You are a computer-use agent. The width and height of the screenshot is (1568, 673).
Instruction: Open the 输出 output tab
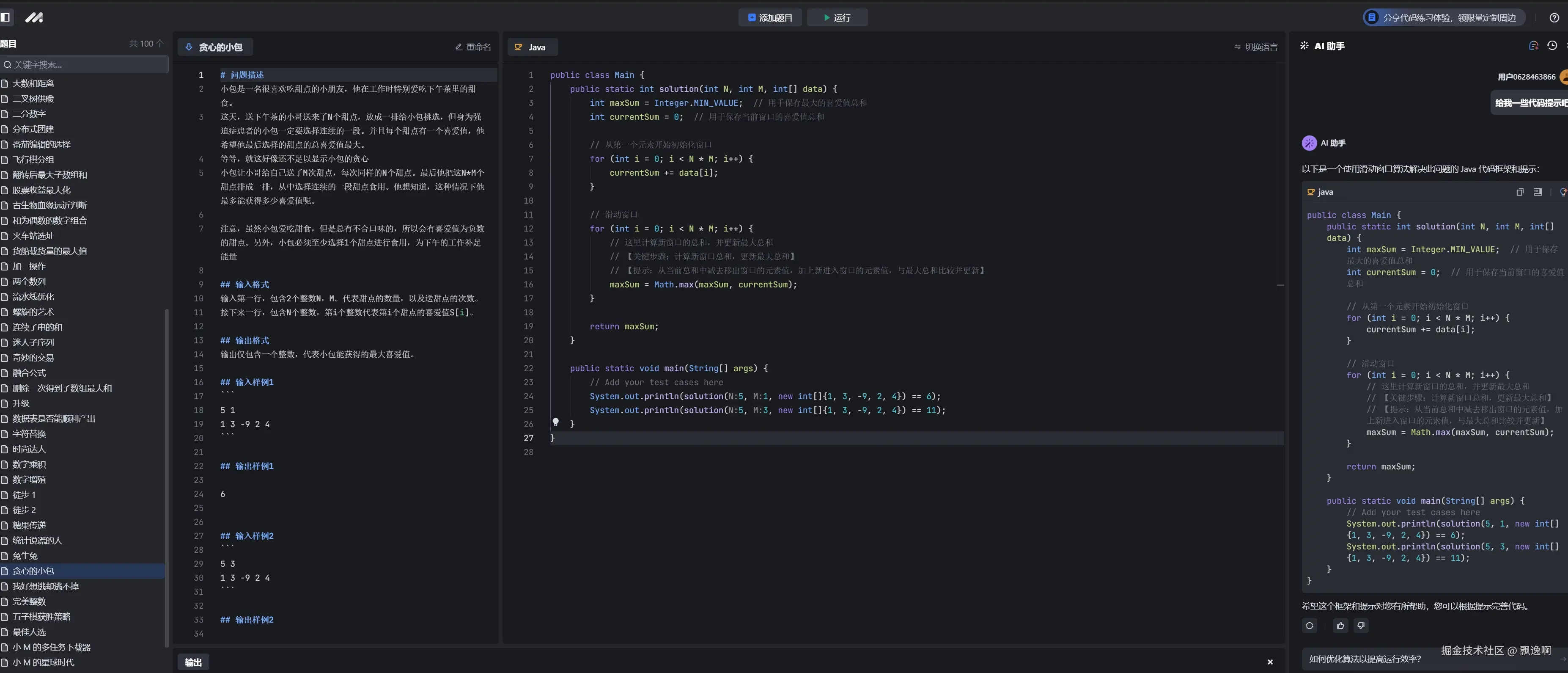tap(193, 662)
